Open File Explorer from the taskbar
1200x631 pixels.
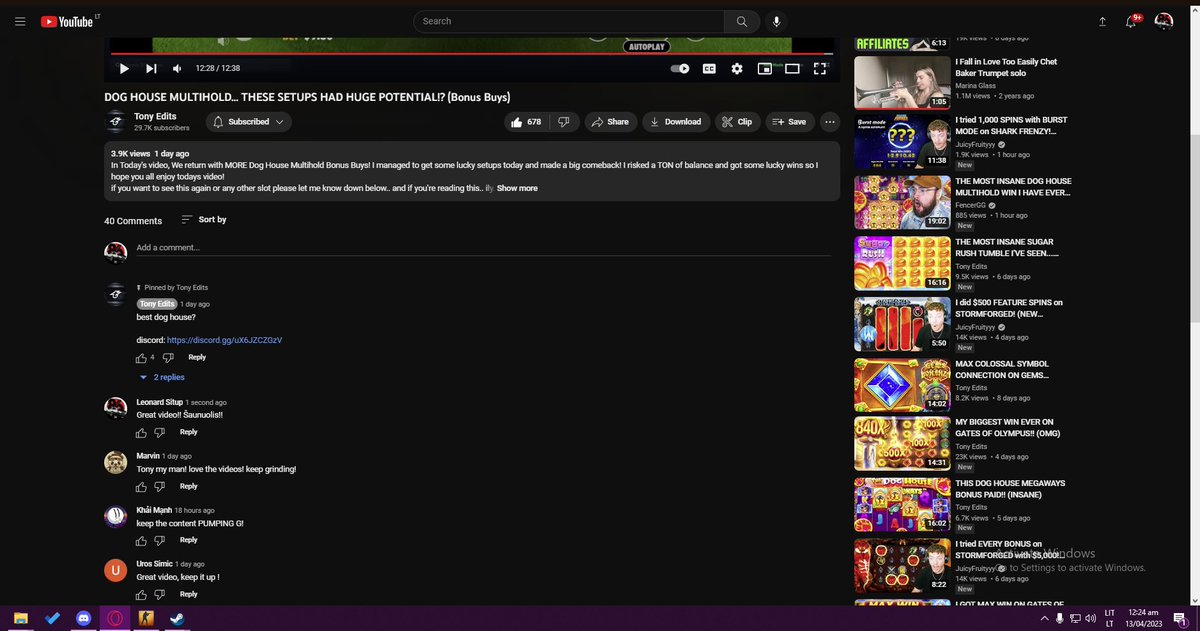[x=20, y=618]
